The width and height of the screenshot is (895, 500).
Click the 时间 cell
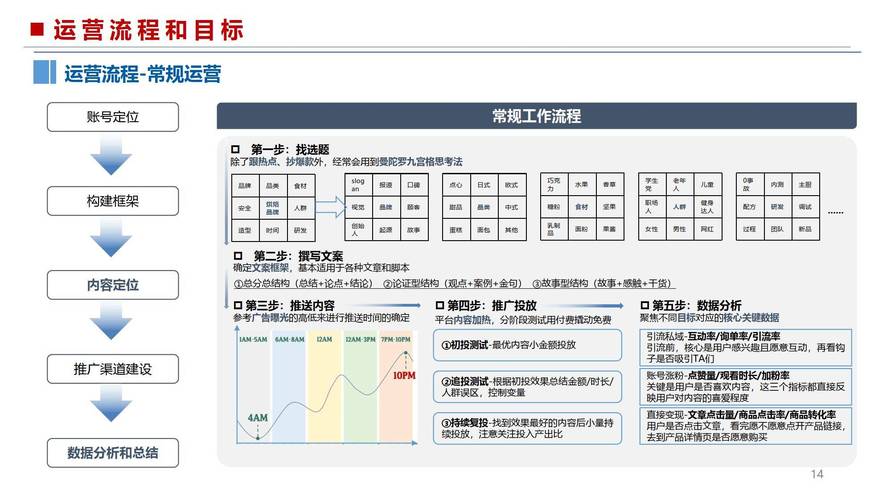273,230
